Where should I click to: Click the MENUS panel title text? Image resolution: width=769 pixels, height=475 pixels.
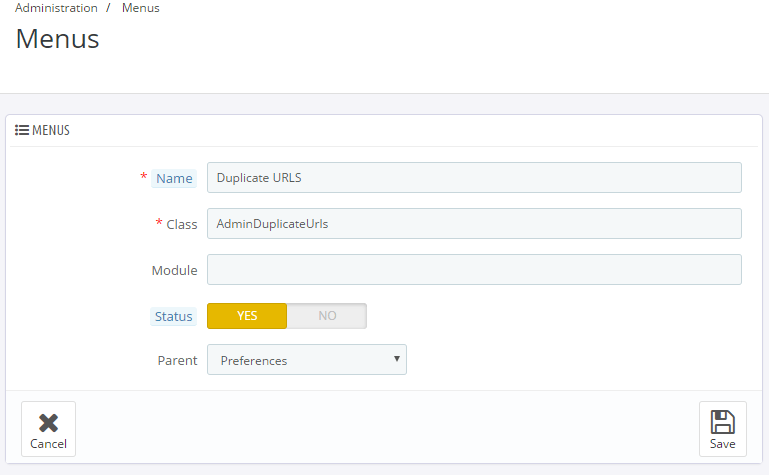tap(51, 130)
